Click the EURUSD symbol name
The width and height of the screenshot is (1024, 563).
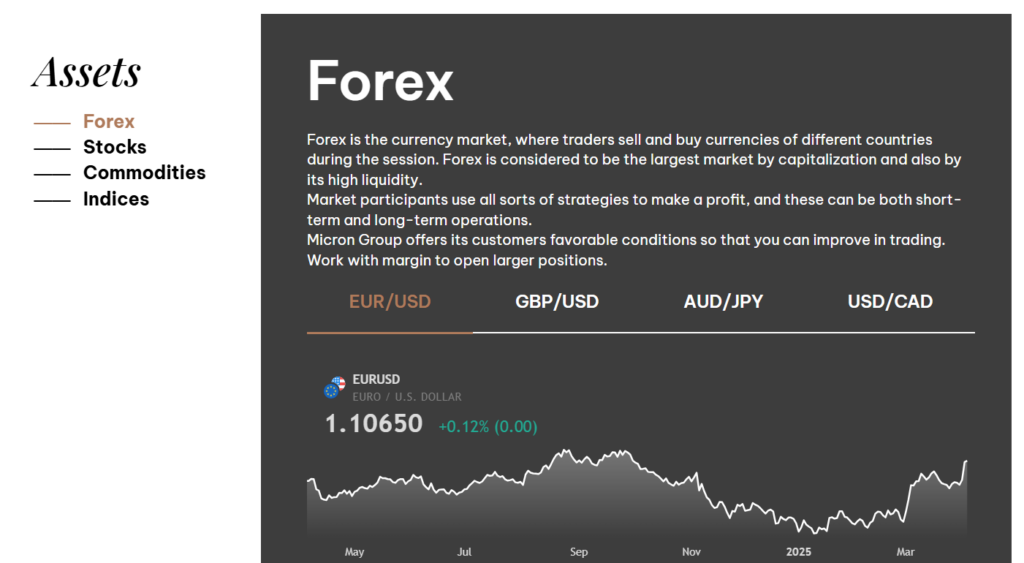[376, 379]
